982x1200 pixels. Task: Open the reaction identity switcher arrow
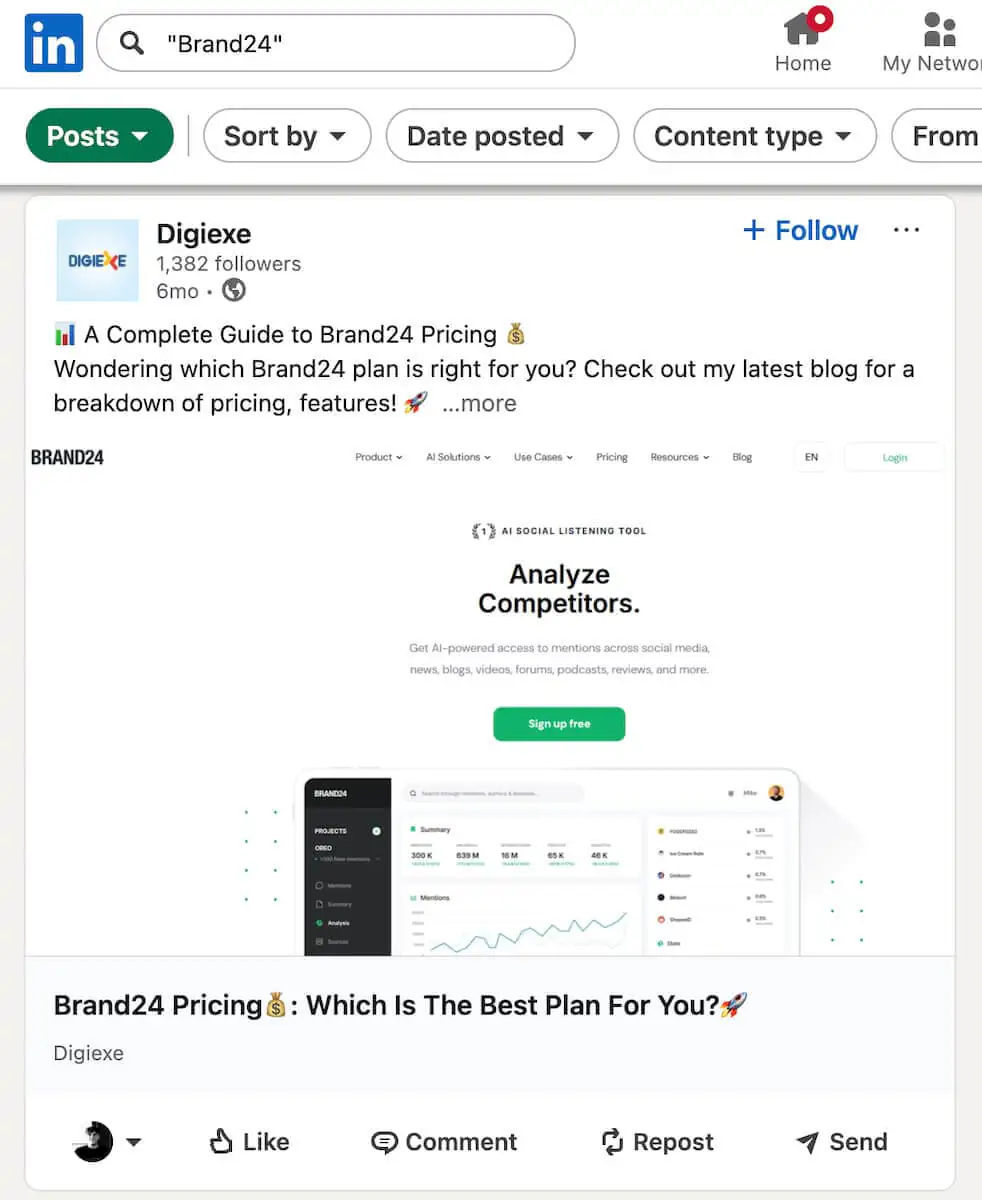pos(133,1142)
